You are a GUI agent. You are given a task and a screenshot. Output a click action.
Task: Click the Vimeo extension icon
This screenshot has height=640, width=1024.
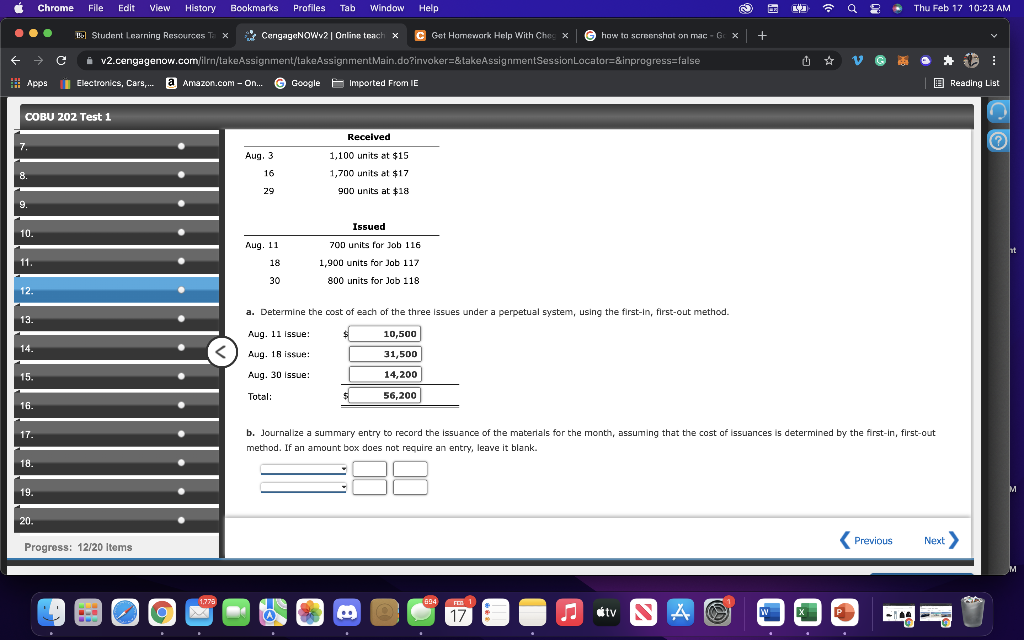(858, 59)
